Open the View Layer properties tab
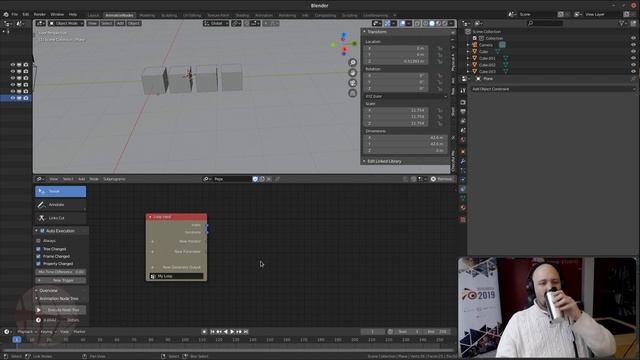This screenshot has height=360, width=640. click(x=463, y=121)
